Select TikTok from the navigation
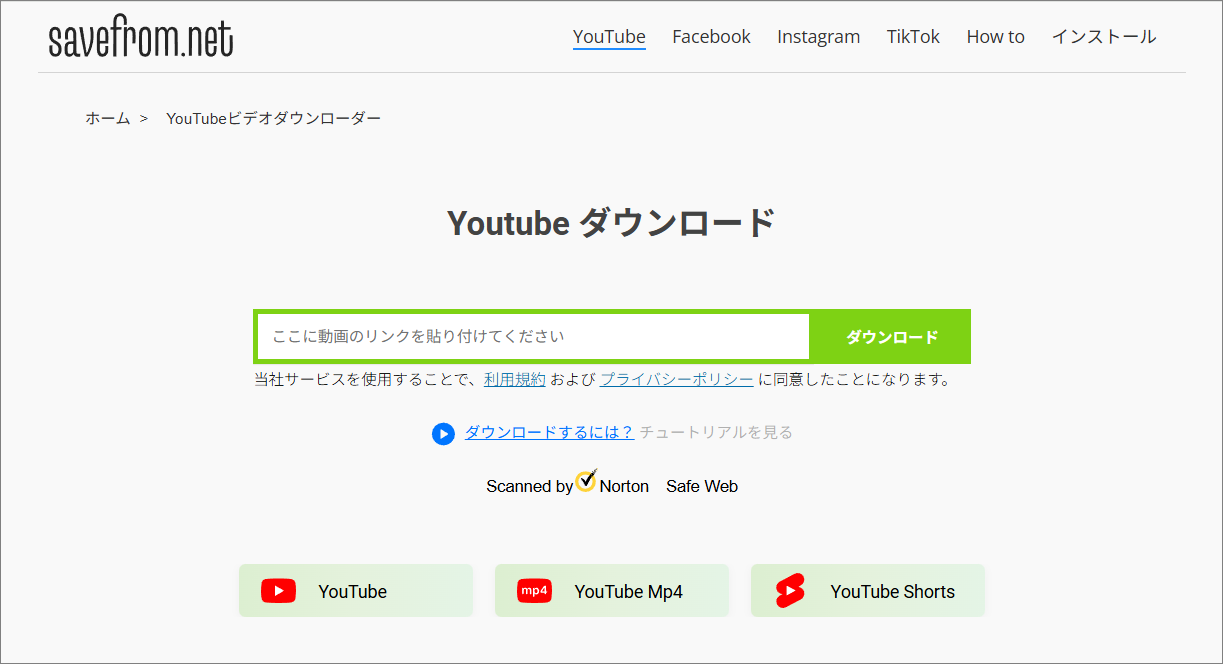The height and width of the screenshot is (664, 1223). point(913,36)
